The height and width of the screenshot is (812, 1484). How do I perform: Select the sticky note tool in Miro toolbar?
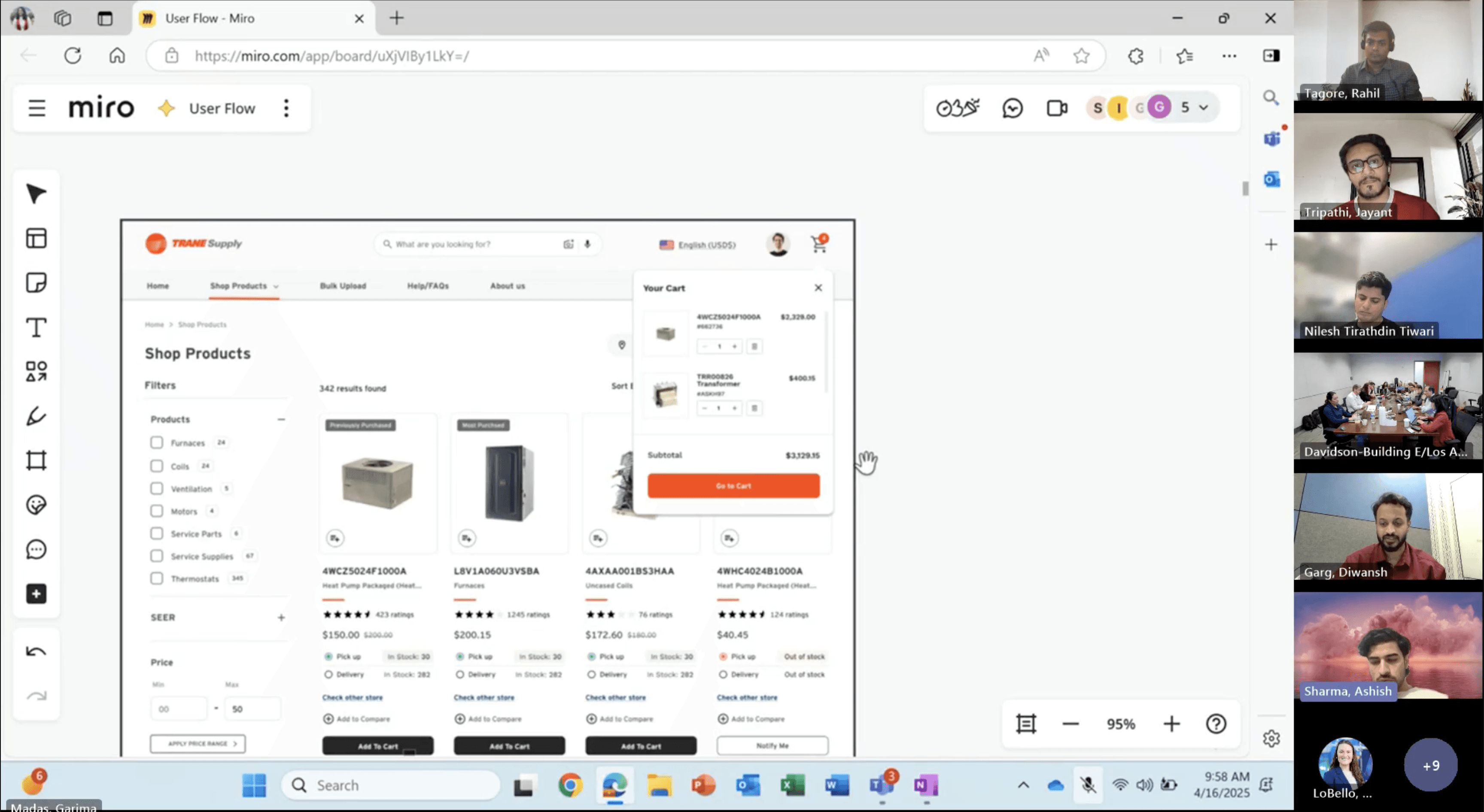click(x=36, y=283)
